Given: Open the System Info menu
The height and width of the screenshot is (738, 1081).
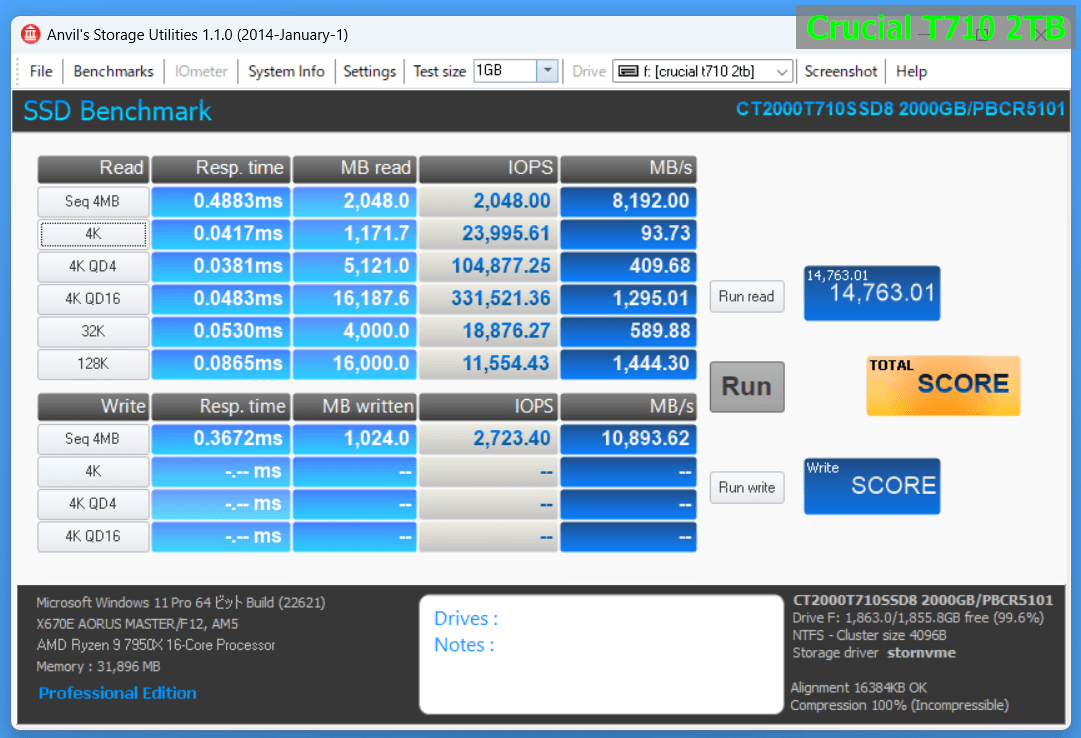Looking at the screenshot, I should click(286, 71).
